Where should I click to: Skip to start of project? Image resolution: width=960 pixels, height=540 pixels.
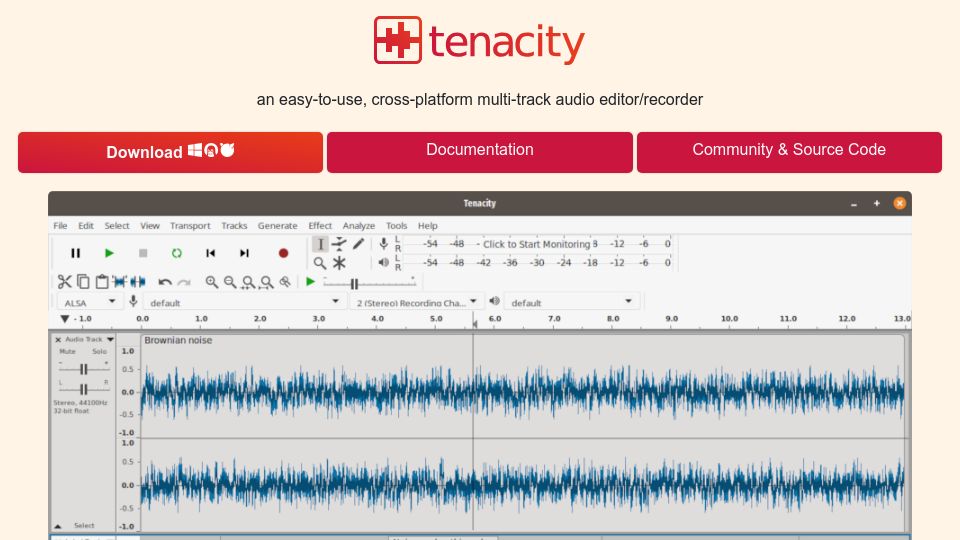210,253
